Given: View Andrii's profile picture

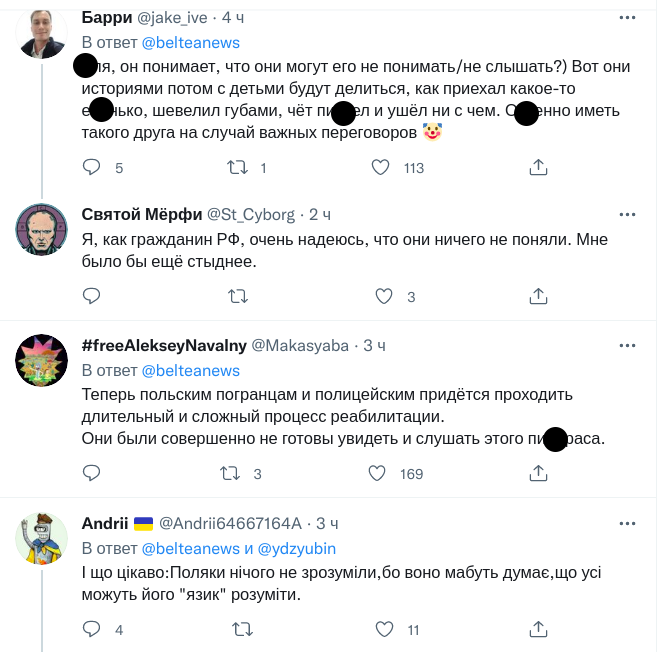Looking at the screenshot, I should tap(41, 537).
